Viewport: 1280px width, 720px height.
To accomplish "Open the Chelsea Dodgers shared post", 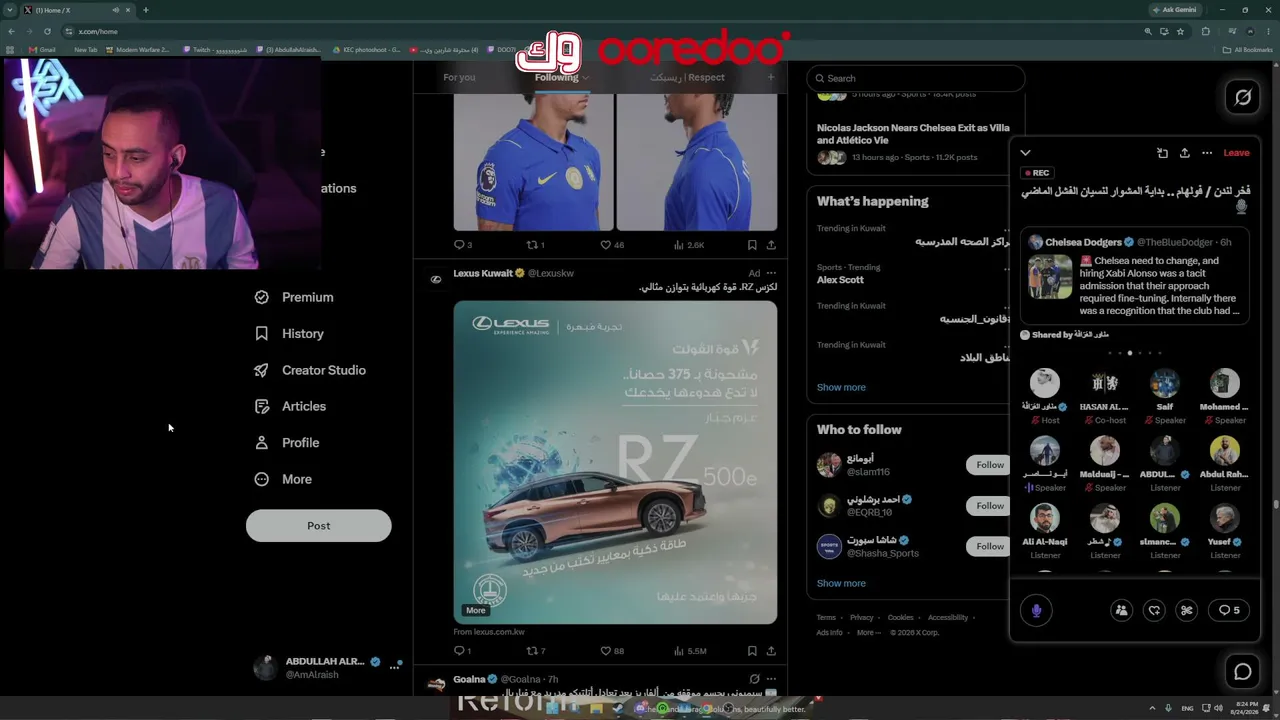I will [1135, 277].
